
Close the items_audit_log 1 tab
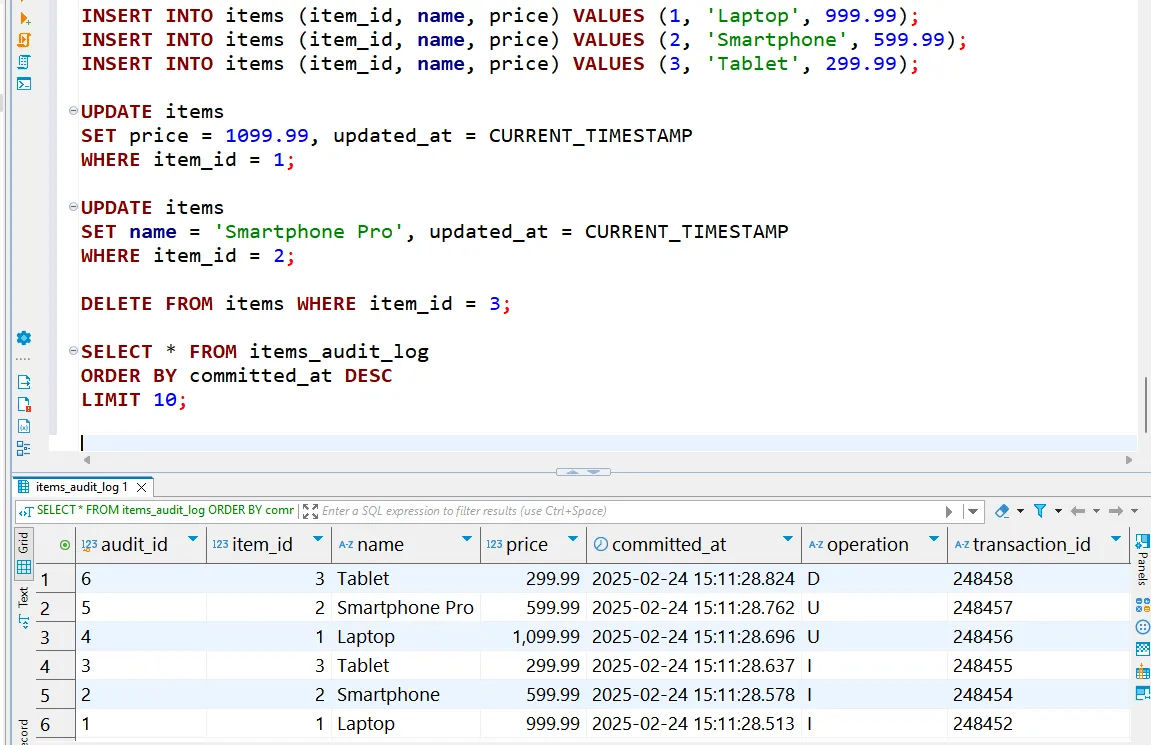click(142, 487)
